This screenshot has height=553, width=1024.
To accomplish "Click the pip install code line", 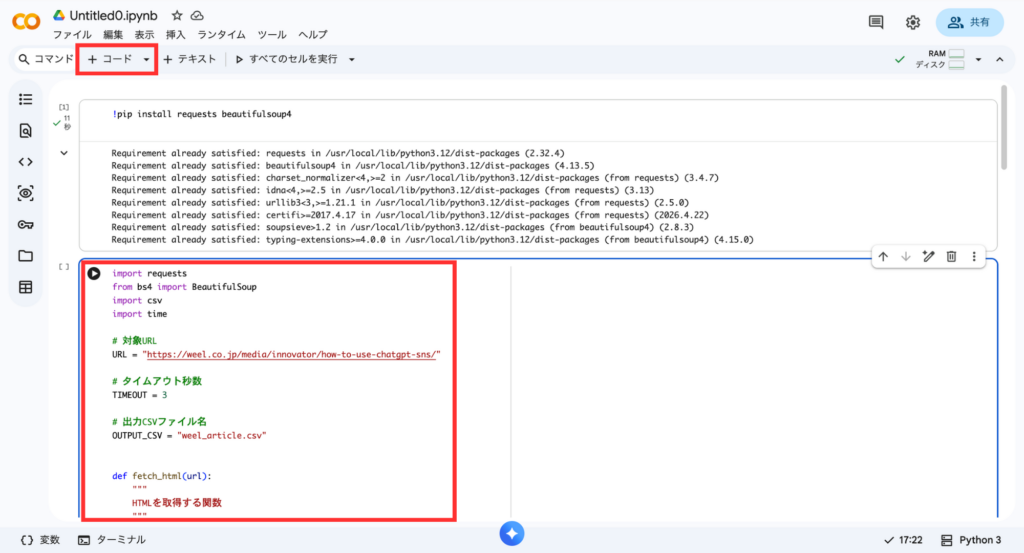I will click(202, 114).
